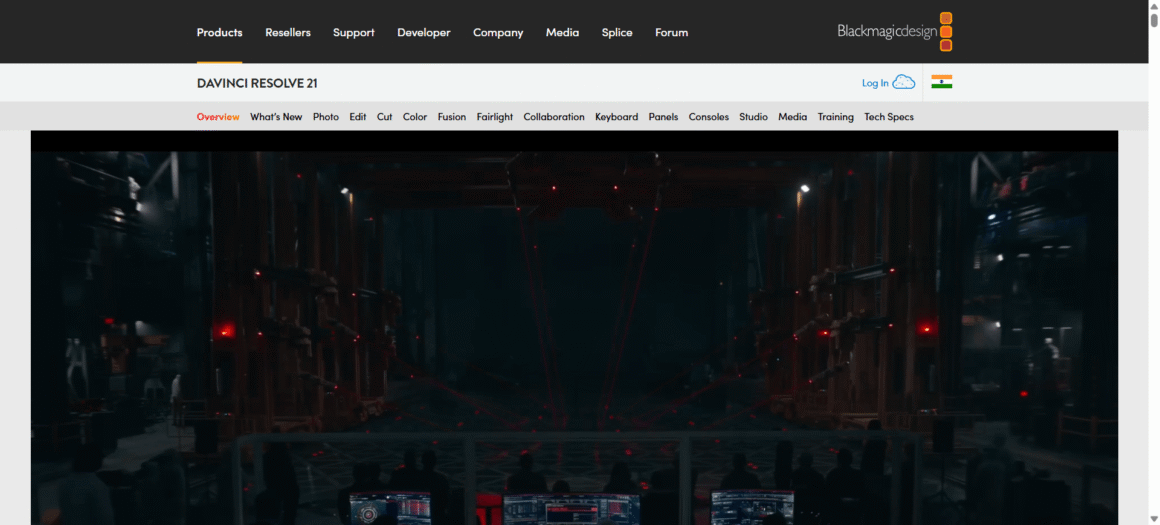Select the India flag region icon

(942, 82)
